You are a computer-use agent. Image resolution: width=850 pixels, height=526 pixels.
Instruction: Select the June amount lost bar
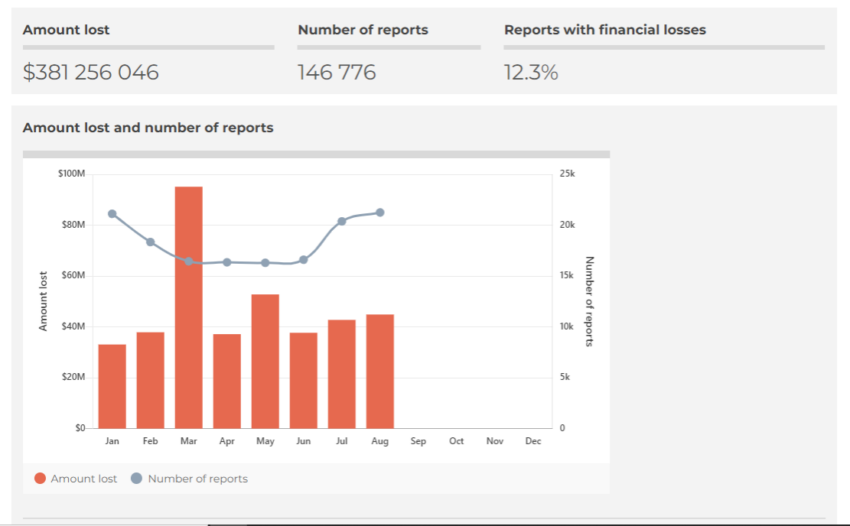(x=304, y=381)
